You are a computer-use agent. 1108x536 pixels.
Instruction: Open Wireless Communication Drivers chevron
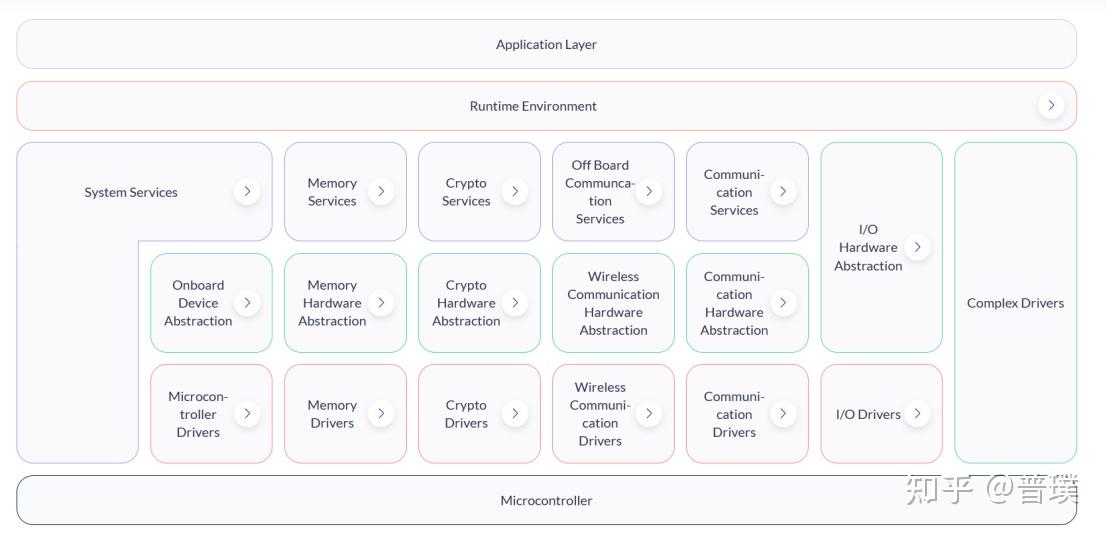pyautogui.click(x=649, y=413)
